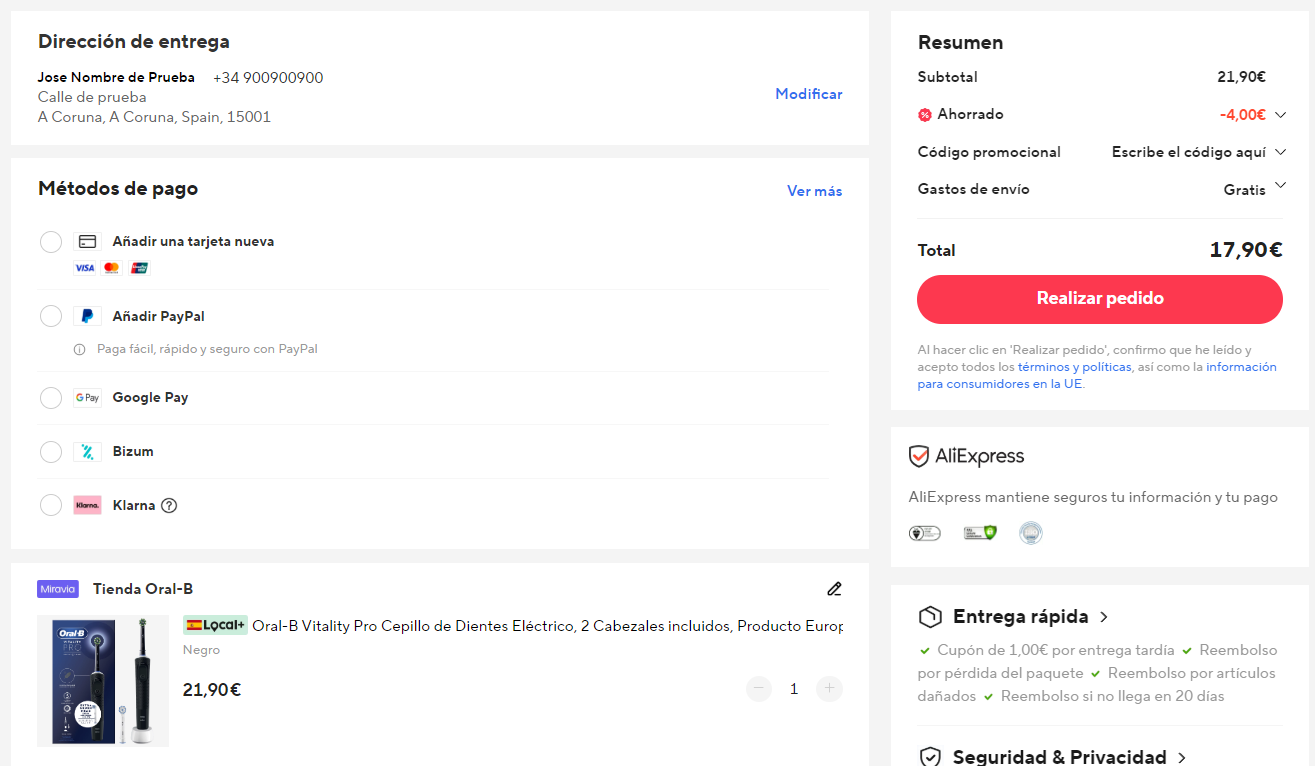Click the phone number +34 900900900
This screenshot has height=766, width=1315.
point(268,78)
